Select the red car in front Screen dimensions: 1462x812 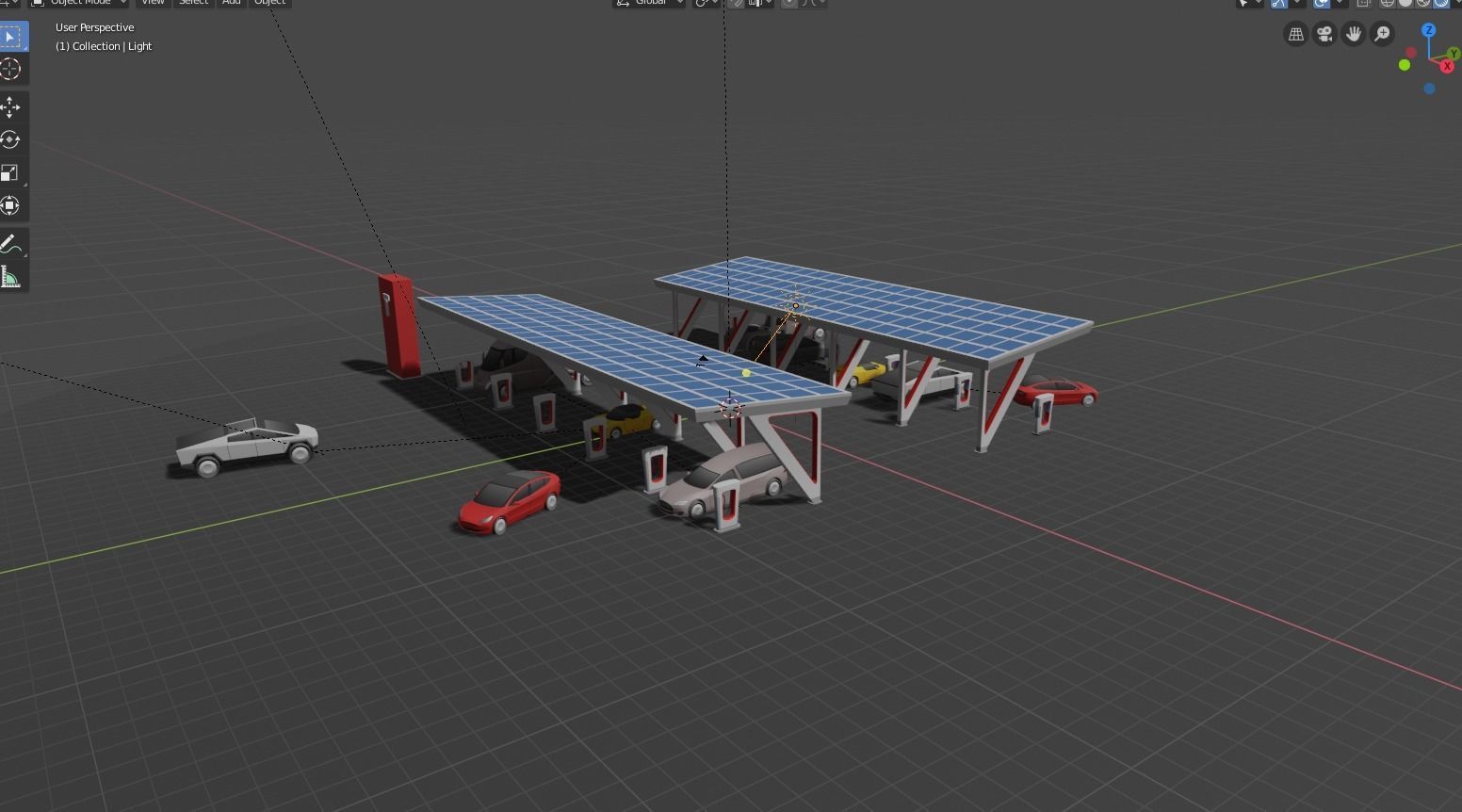[x=509, y=501]
